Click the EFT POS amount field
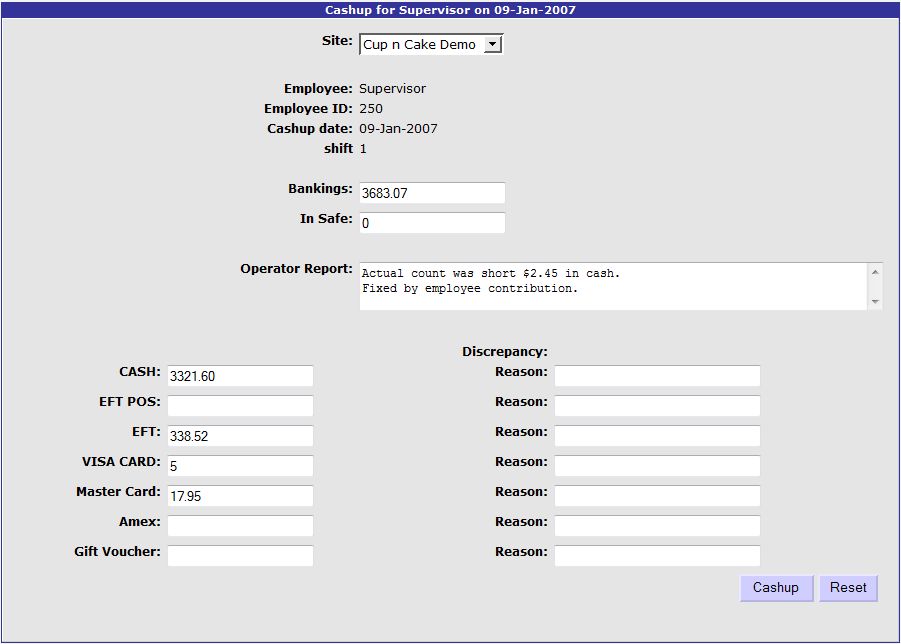This screenshot has width=901, height=644. 240,406
